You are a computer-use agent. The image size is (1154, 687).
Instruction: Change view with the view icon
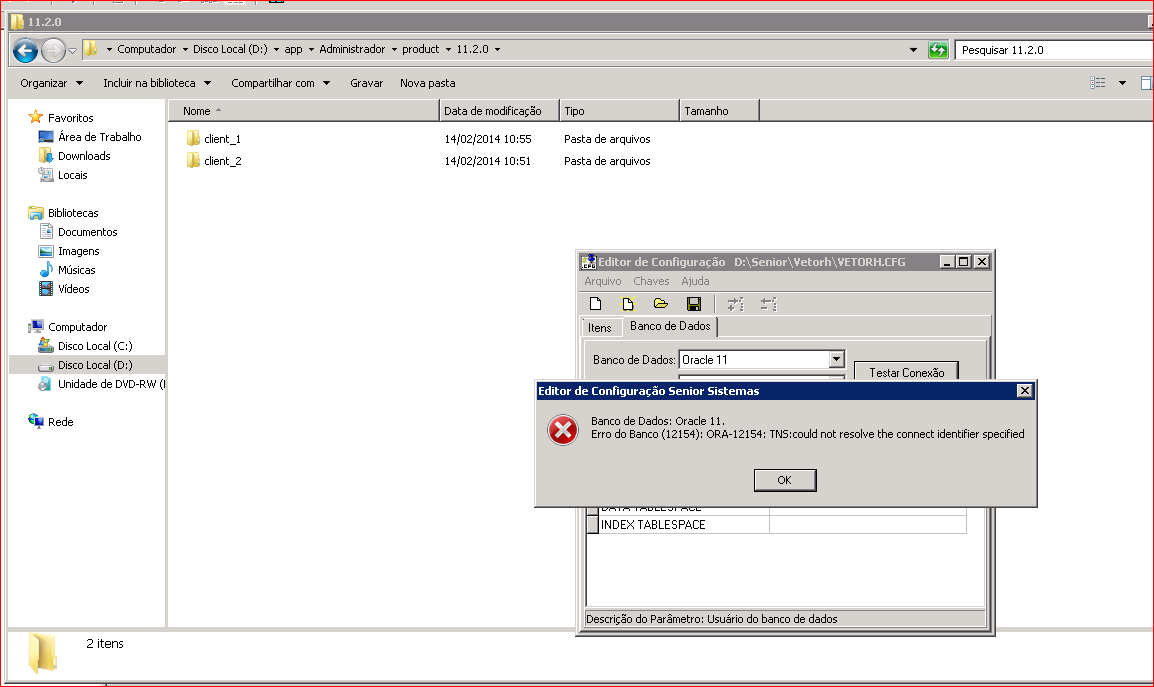pyautogui.click(x=1098, y=83)
